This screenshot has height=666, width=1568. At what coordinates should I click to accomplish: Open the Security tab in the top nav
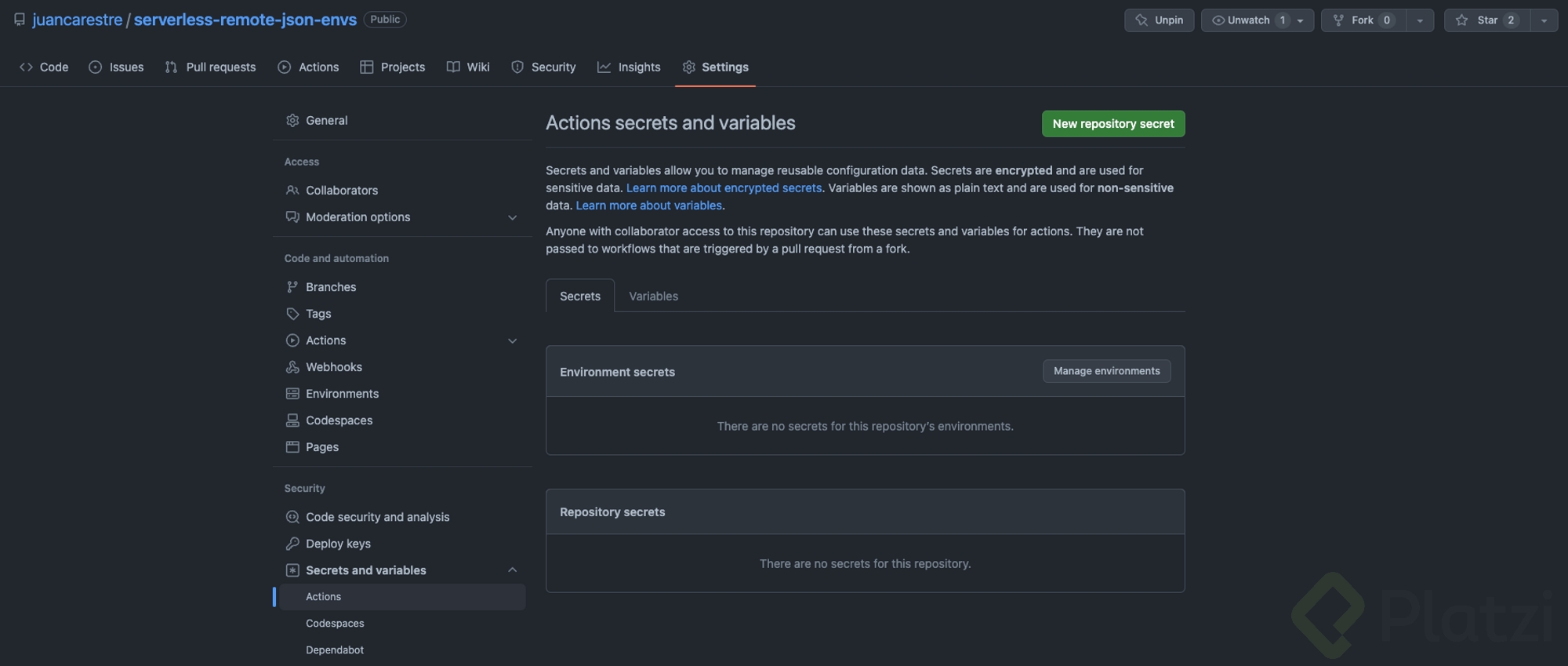pos(543,67)
